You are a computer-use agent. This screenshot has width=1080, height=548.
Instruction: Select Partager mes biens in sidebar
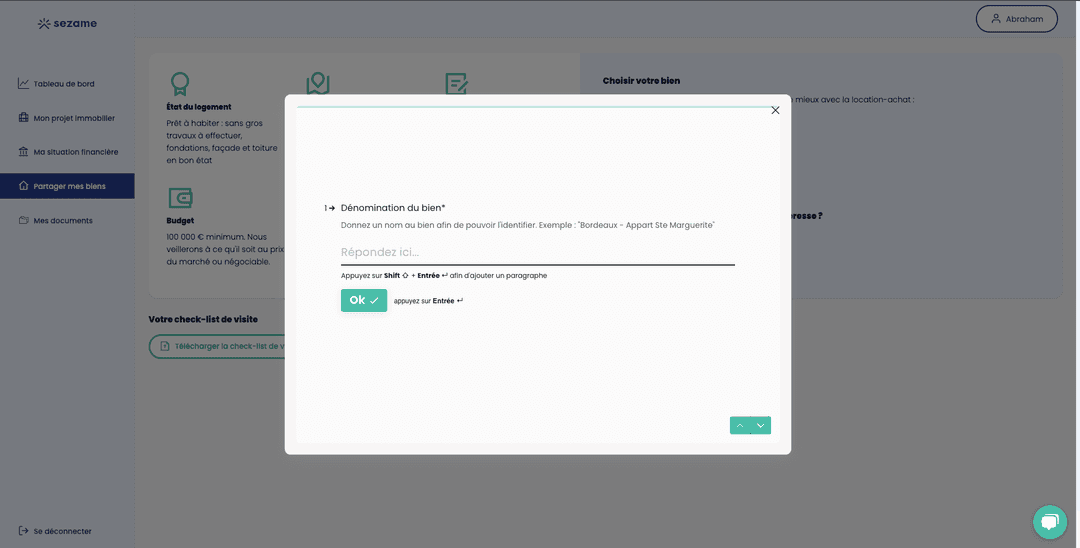point(68,186)
